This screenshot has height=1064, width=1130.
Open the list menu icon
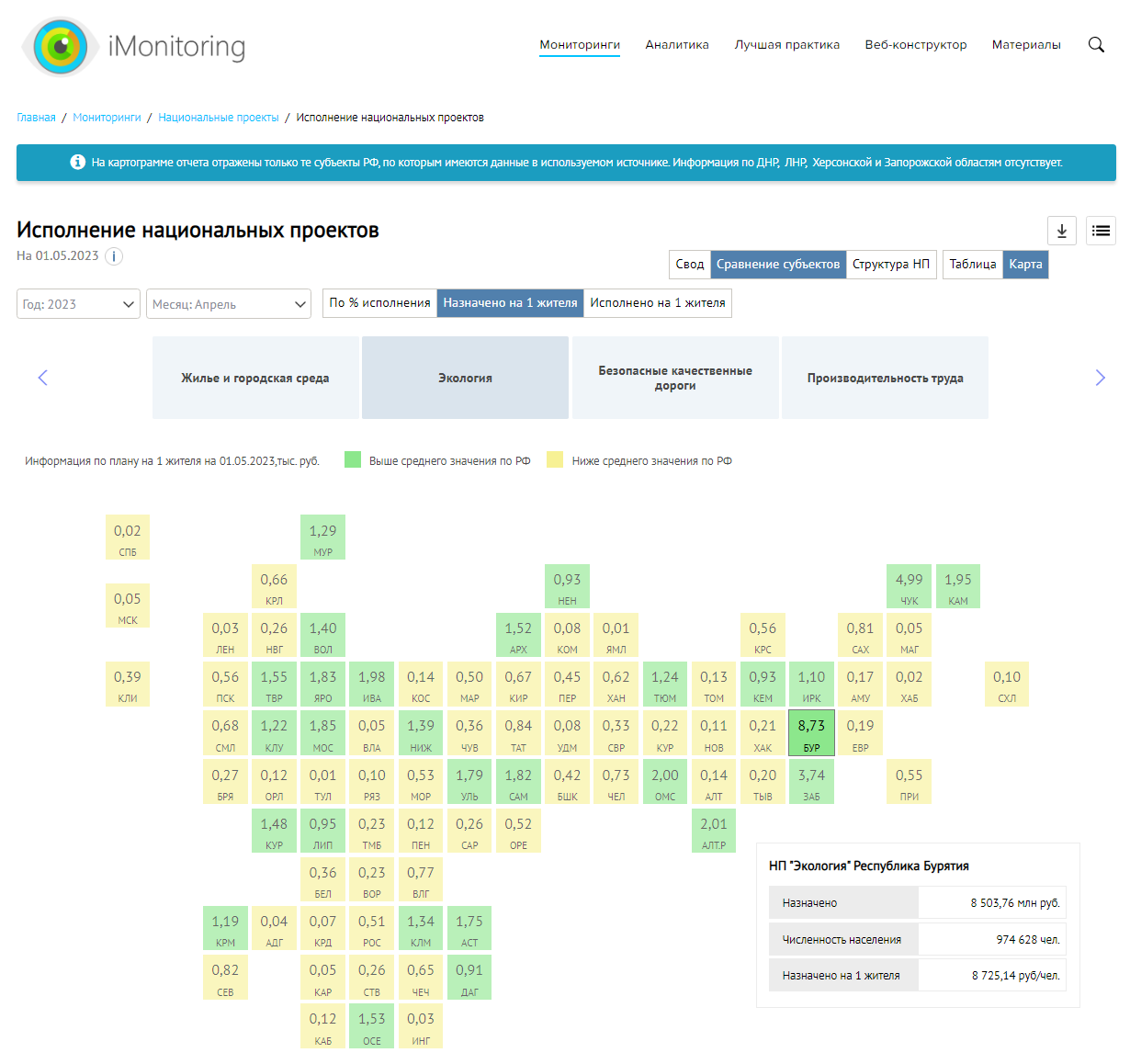(1101, 231)
